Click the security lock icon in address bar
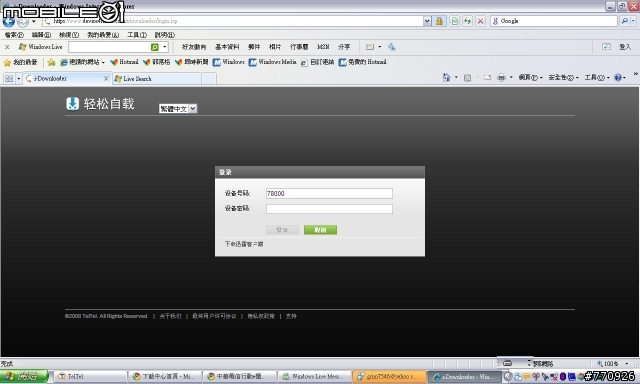Image resolution: width=640 pixels, height=384 pixels. 439,21
